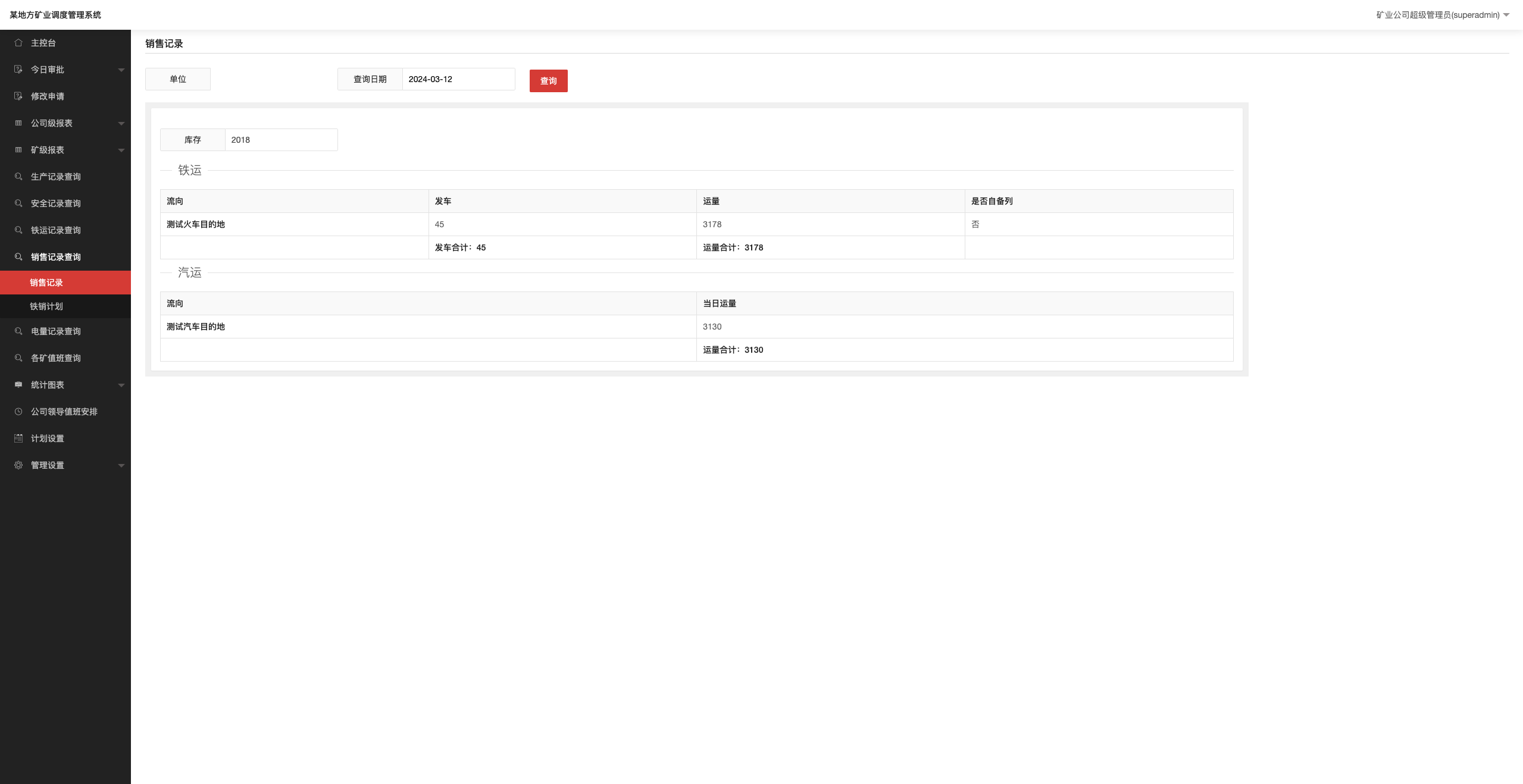Click the table icon beside 矿级报表
1523x784 pixels.
pyautogui.click(x=18, y=150)
